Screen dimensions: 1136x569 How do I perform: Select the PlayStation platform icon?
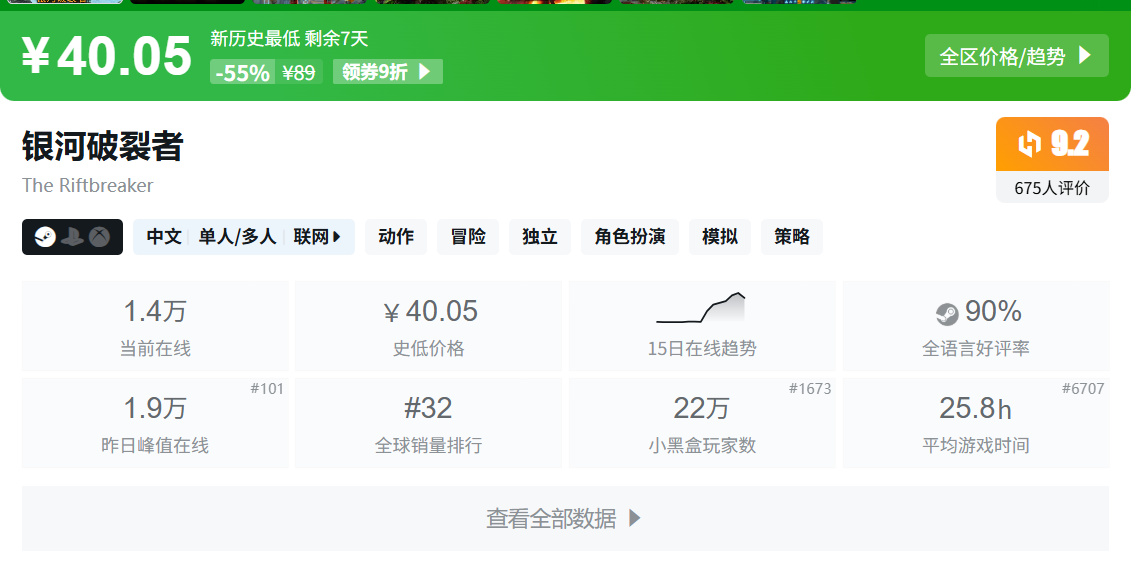click(x=72, y=237)
